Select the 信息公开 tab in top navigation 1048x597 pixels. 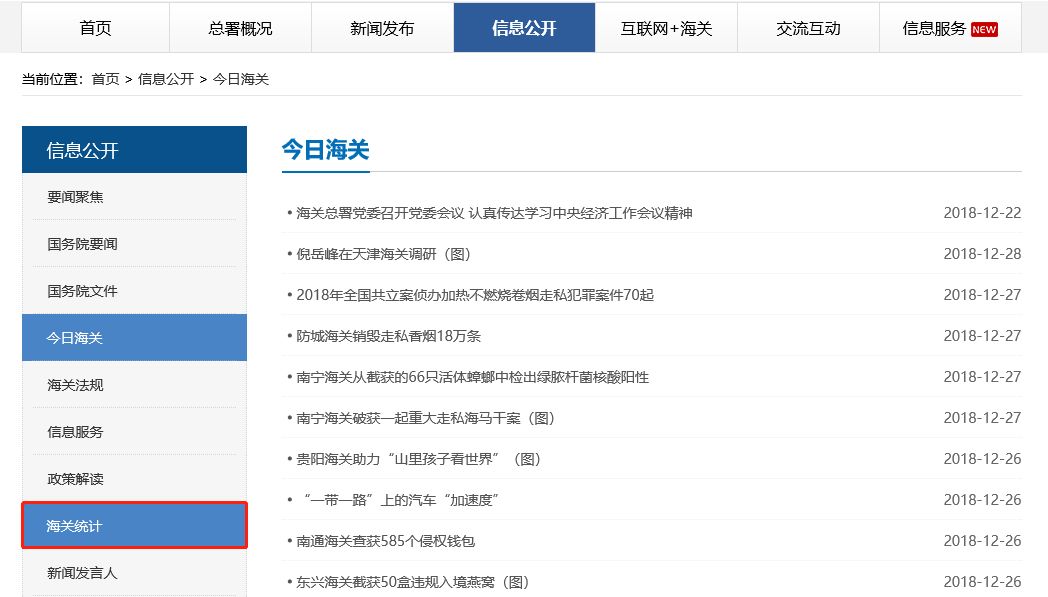coord(524,28)
